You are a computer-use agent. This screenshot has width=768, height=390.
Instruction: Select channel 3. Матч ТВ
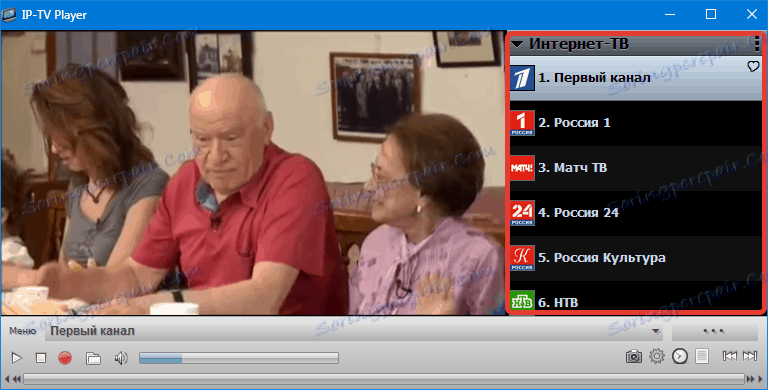(x=636, y=168)
